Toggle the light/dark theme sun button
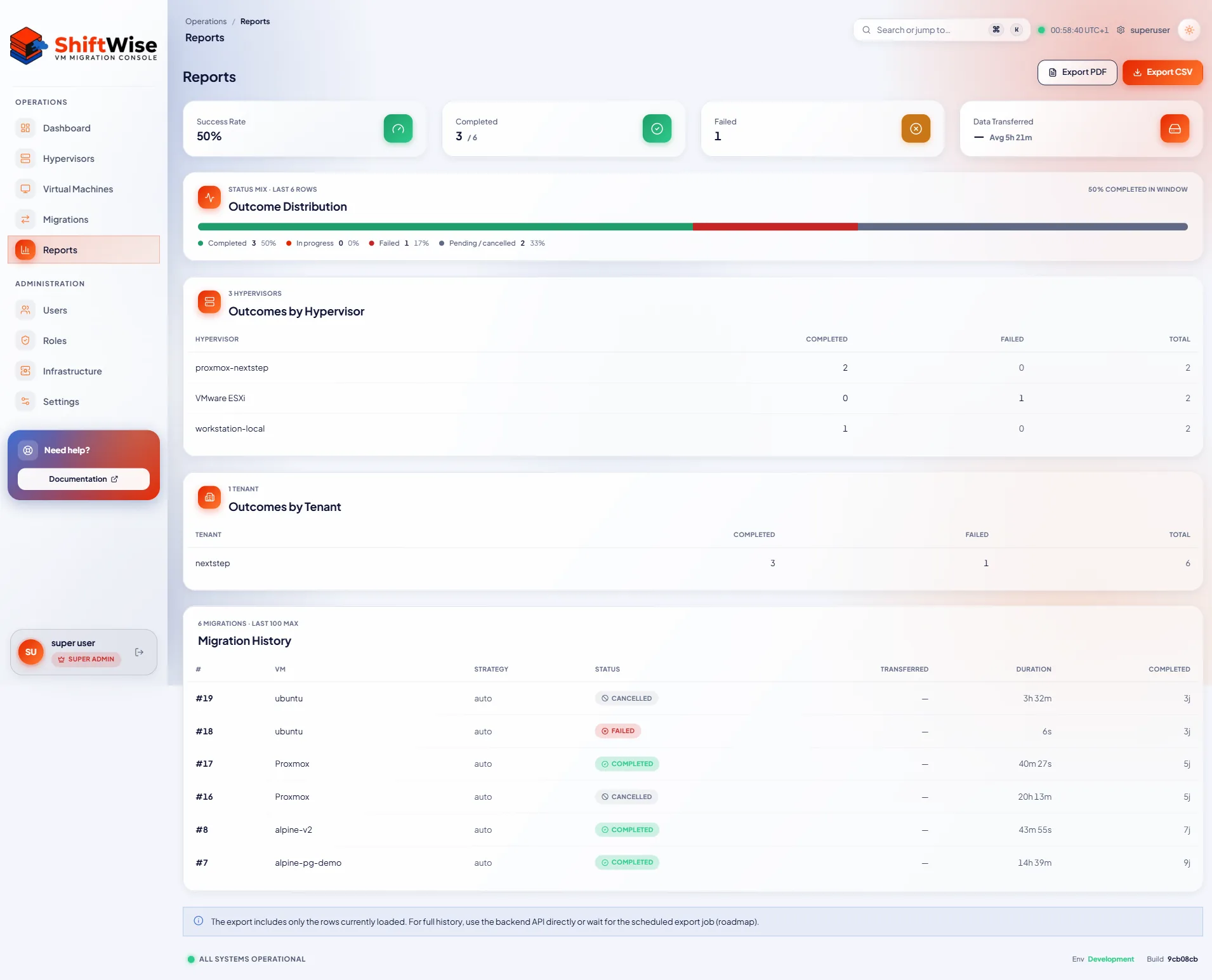1212x980 pixels. (x=1189, y=30)
